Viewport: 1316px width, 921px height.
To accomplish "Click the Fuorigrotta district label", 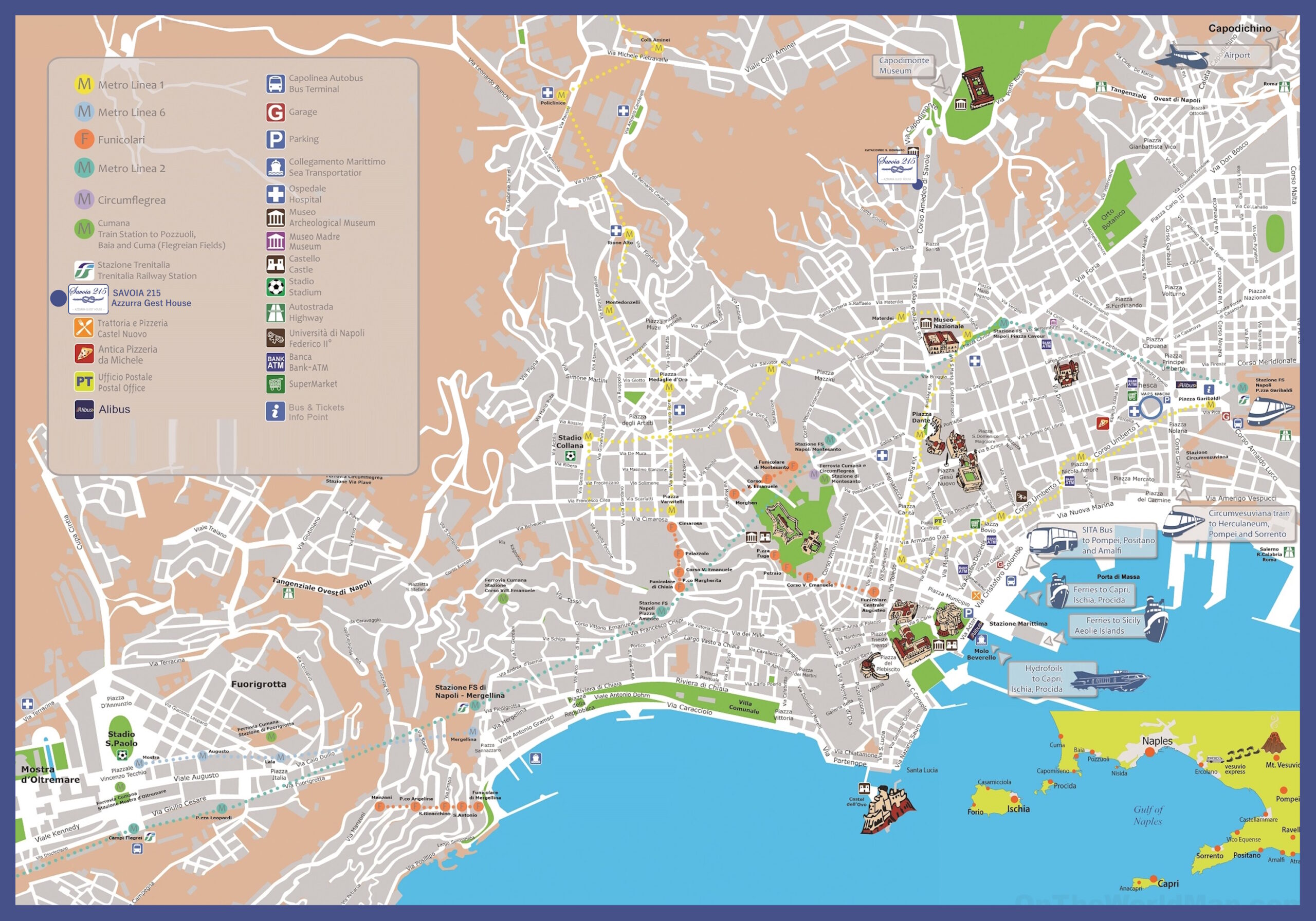I will click(259, 684).
